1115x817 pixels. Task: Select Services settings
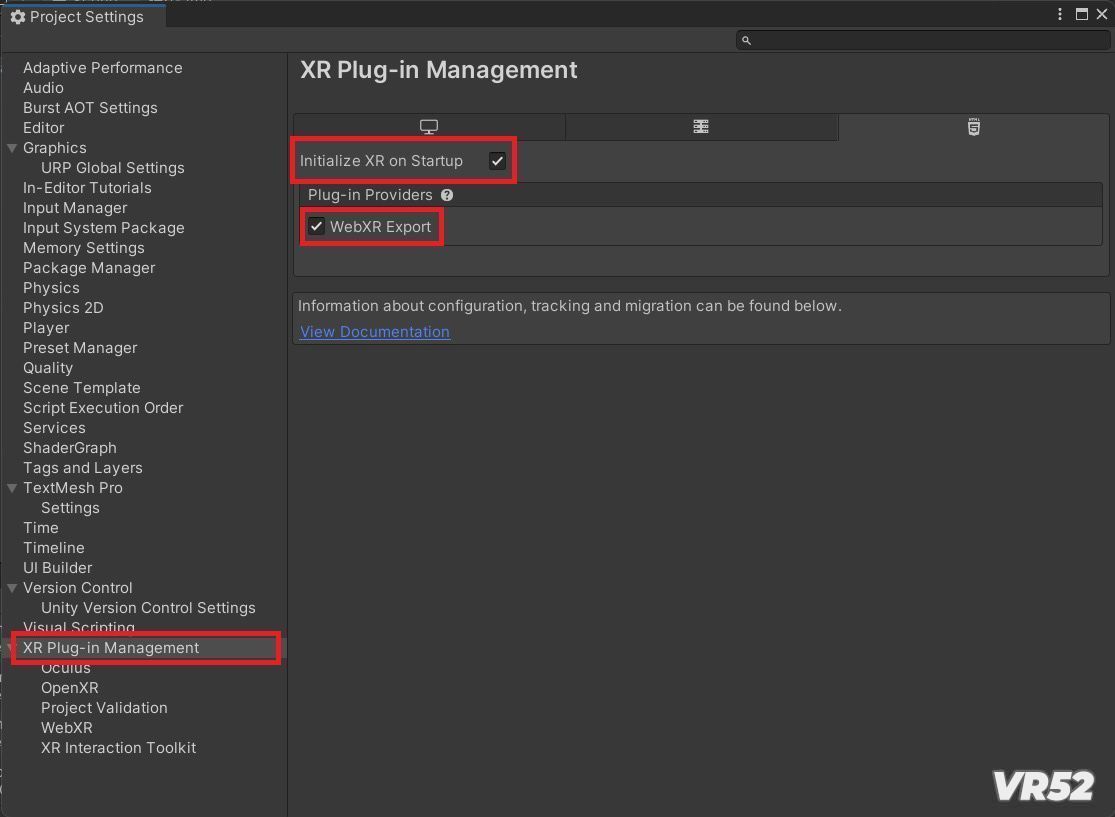tap(54, 427)
